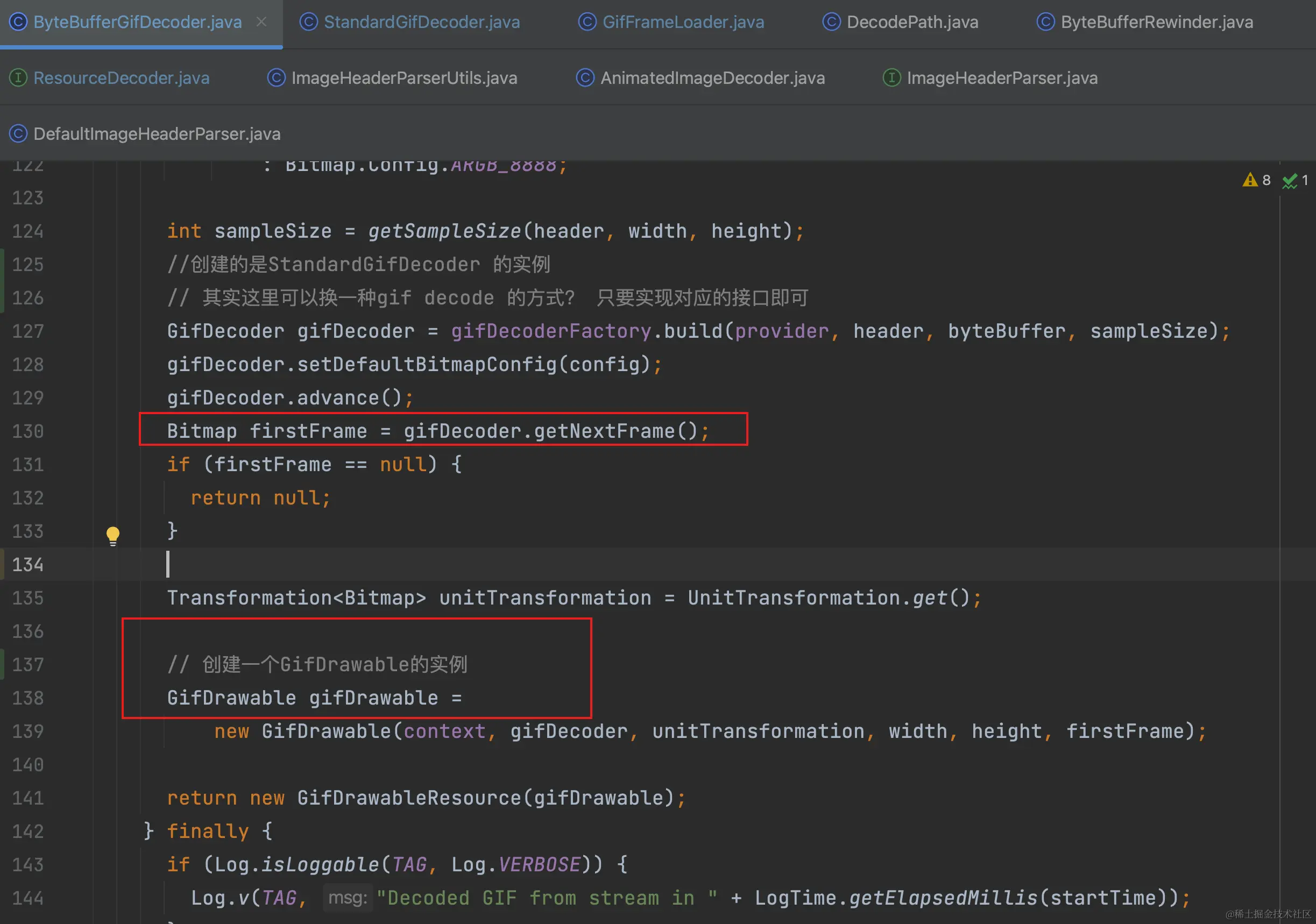Click the getSampleSize method call
This screenshot has width=1316, height=924.
click(x=444, y=231)
